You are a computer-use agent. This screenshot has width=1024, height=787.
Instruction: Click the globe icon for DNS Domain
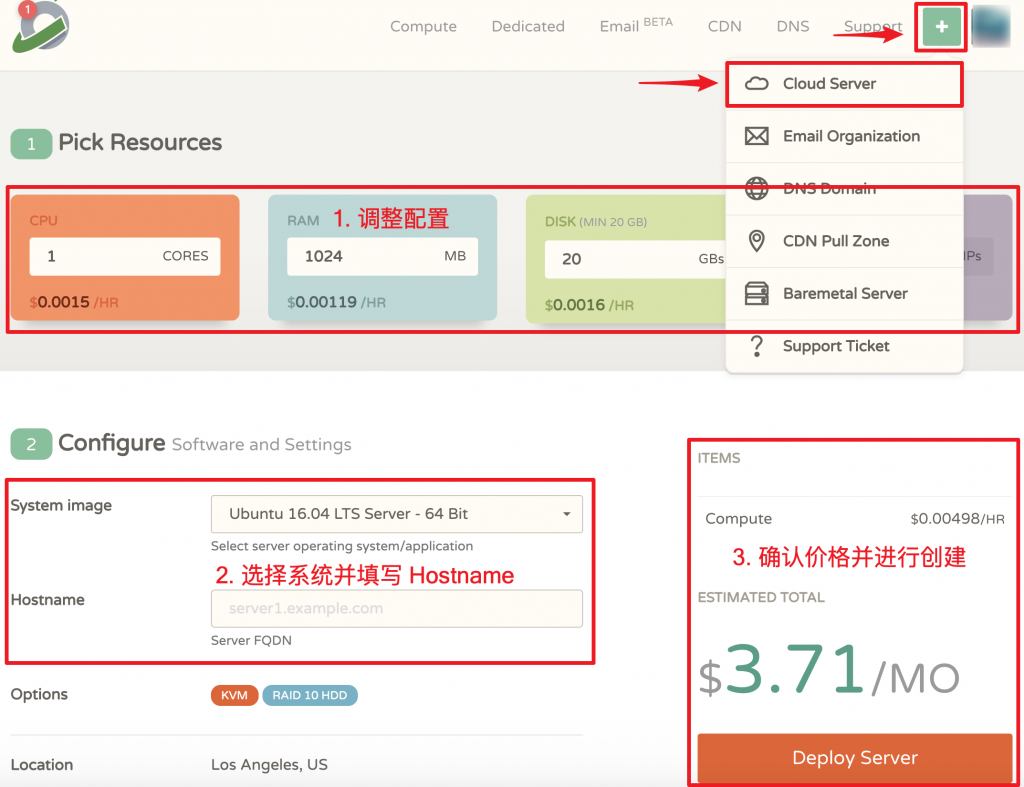pyautogui.click(x=756, y=189)
